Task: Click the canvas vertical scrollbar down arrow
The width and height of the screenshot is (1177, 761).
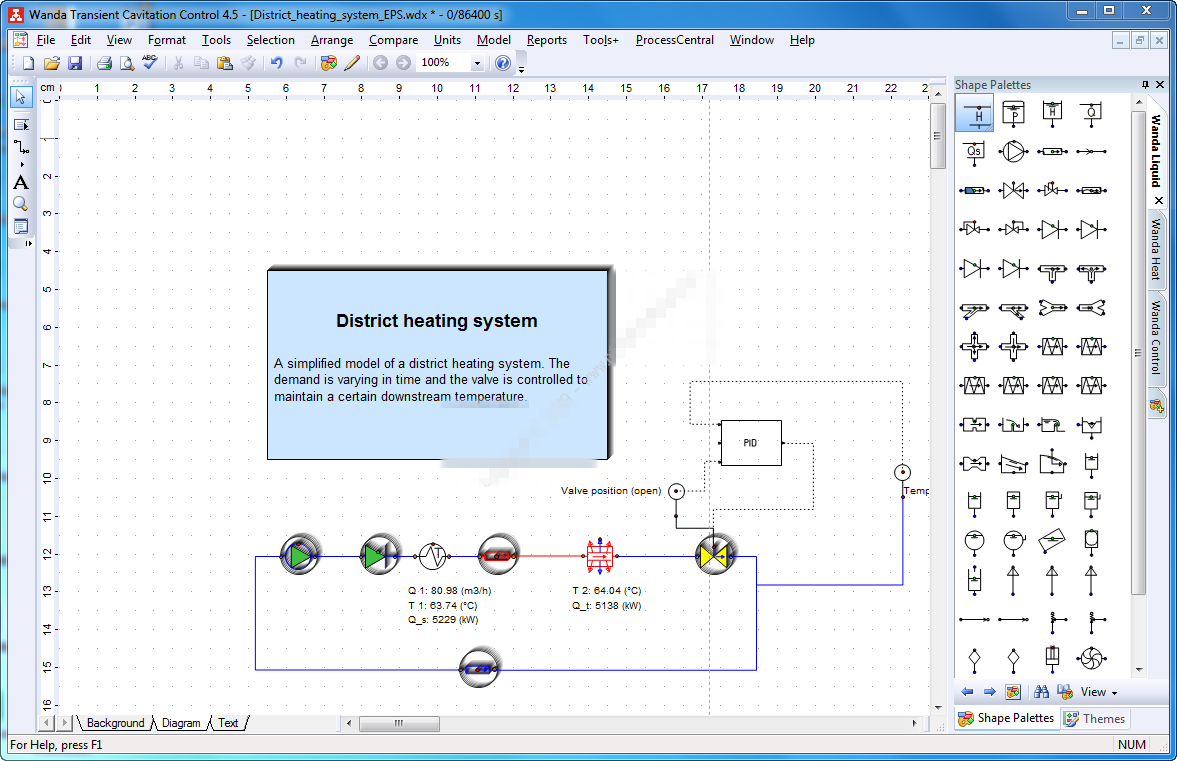Action: click(938, 708)
